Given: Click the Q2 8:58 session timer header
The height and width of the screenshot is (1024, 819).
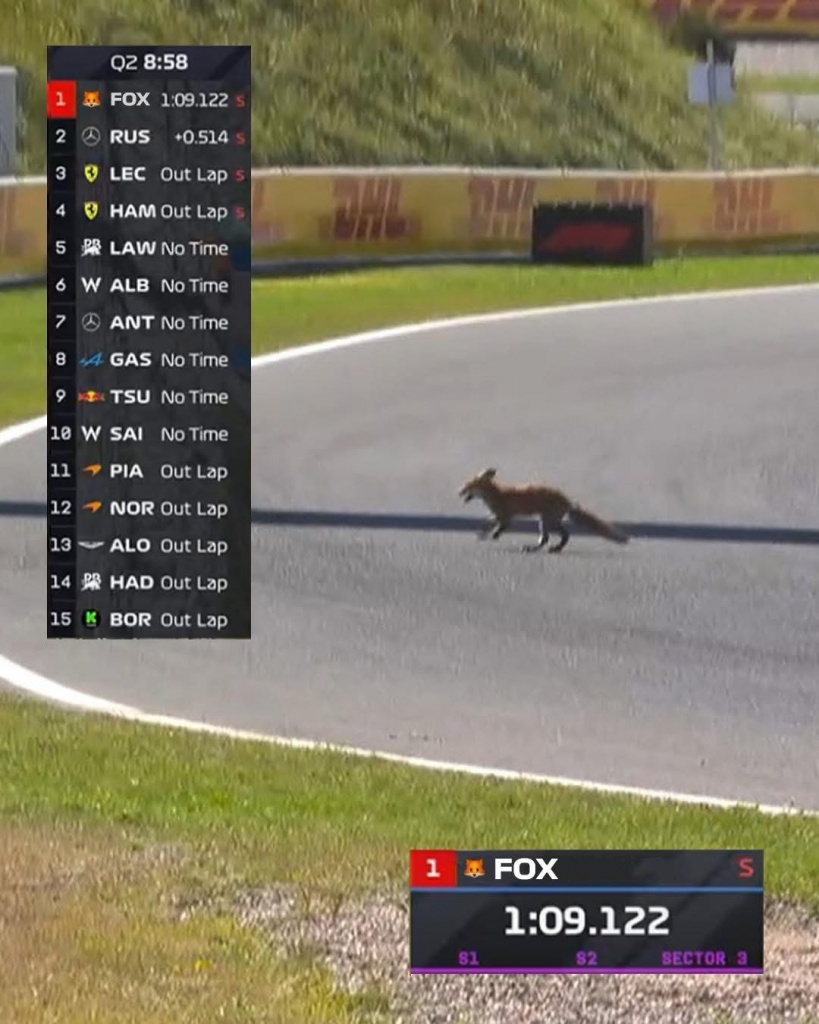Looking at the screenshot, I should click(149, 63).
